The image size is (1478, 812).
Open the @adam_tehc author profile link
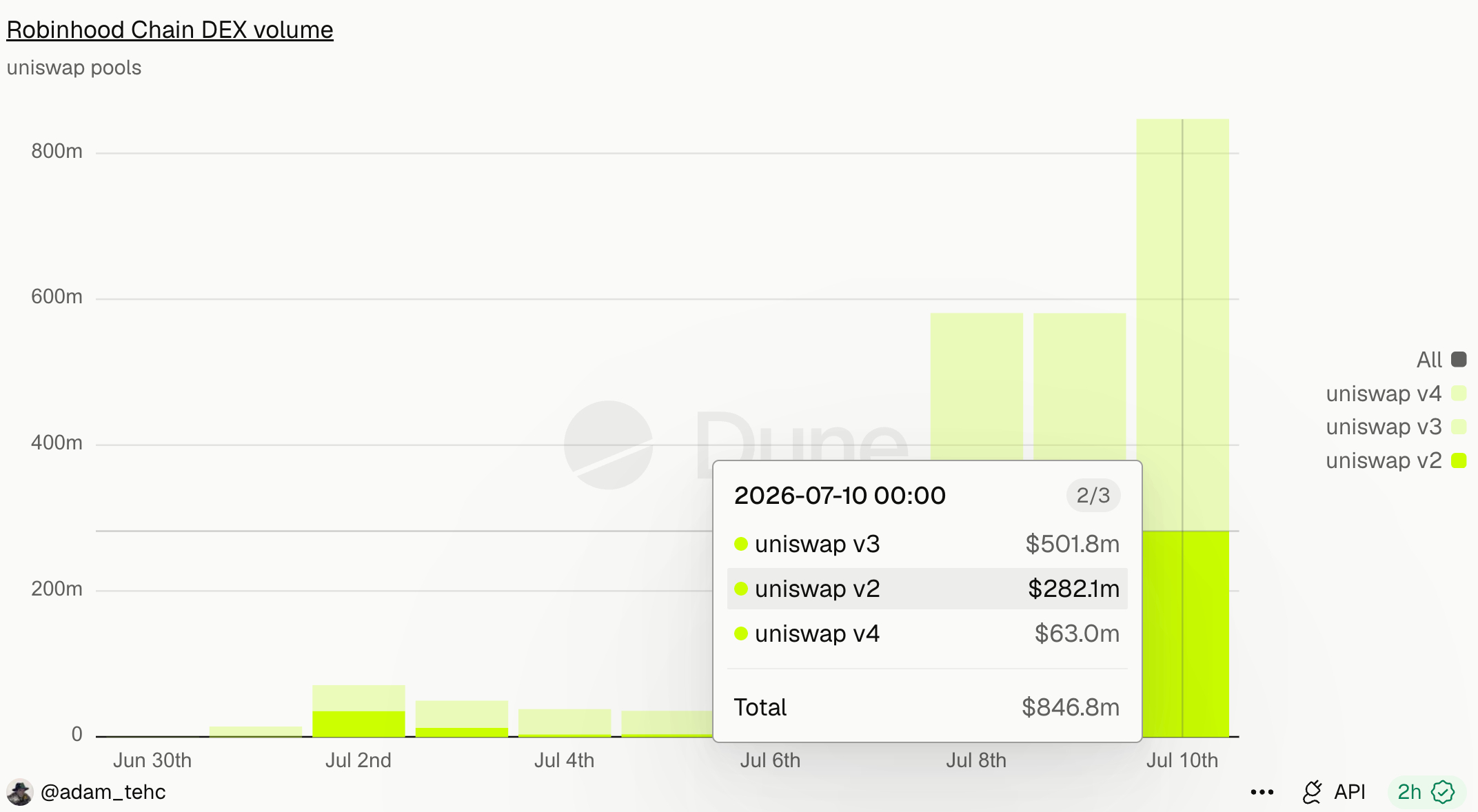[103, 792]
